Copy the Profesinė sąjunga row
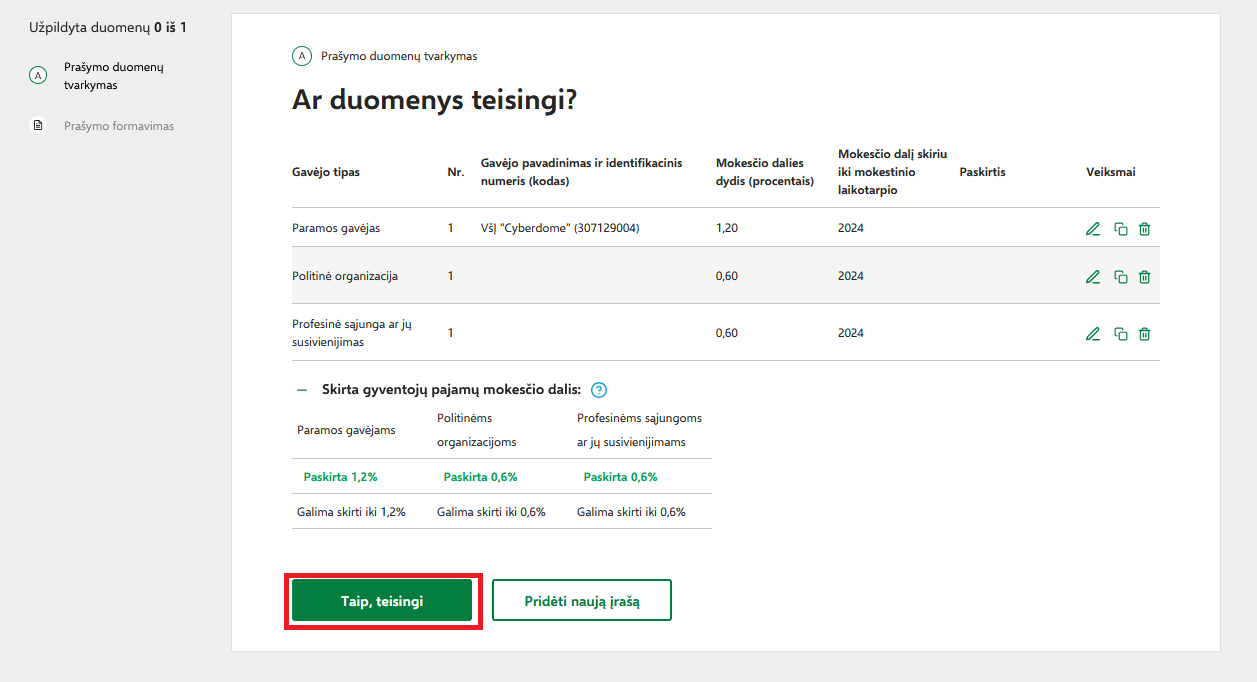The height and width of the screenshot is (682, 1257). click(1120, 334)
